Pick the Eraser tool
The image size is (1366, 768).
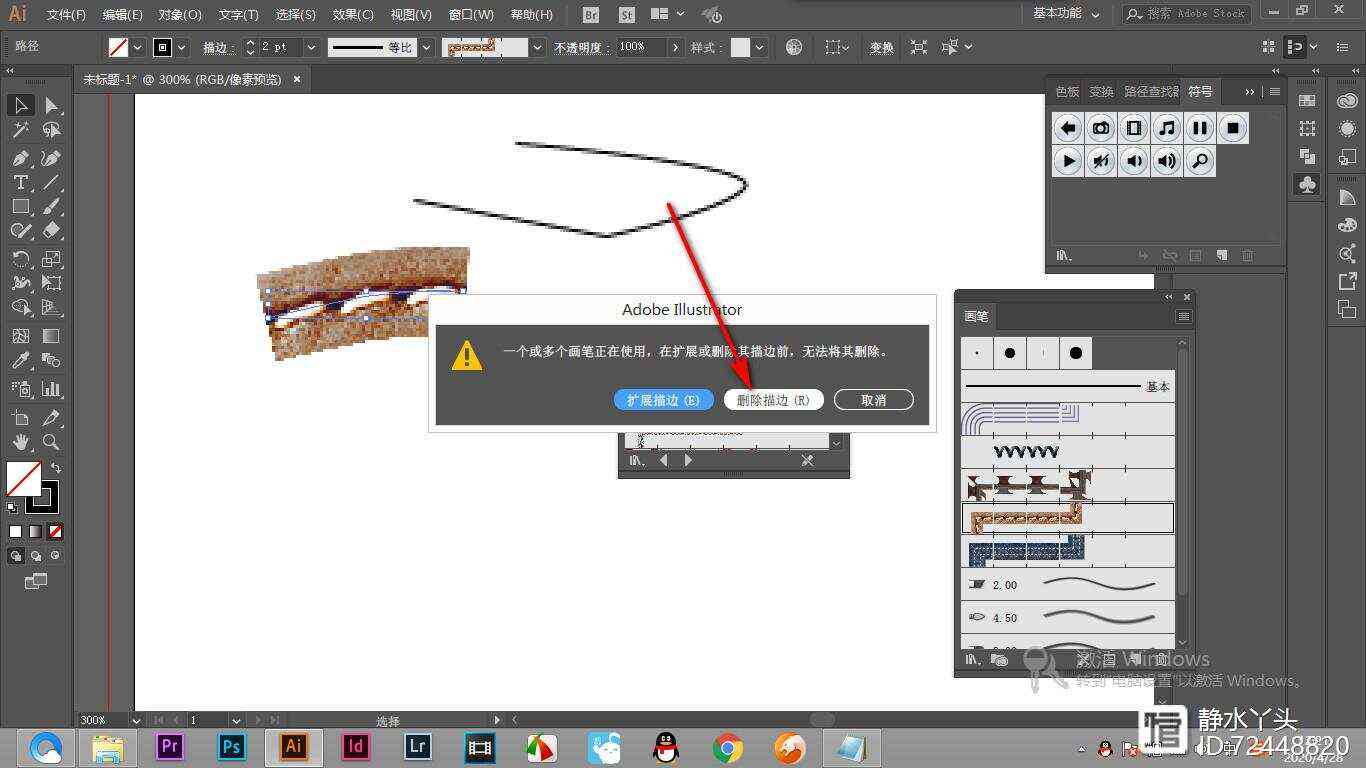(x=51, y=230)
